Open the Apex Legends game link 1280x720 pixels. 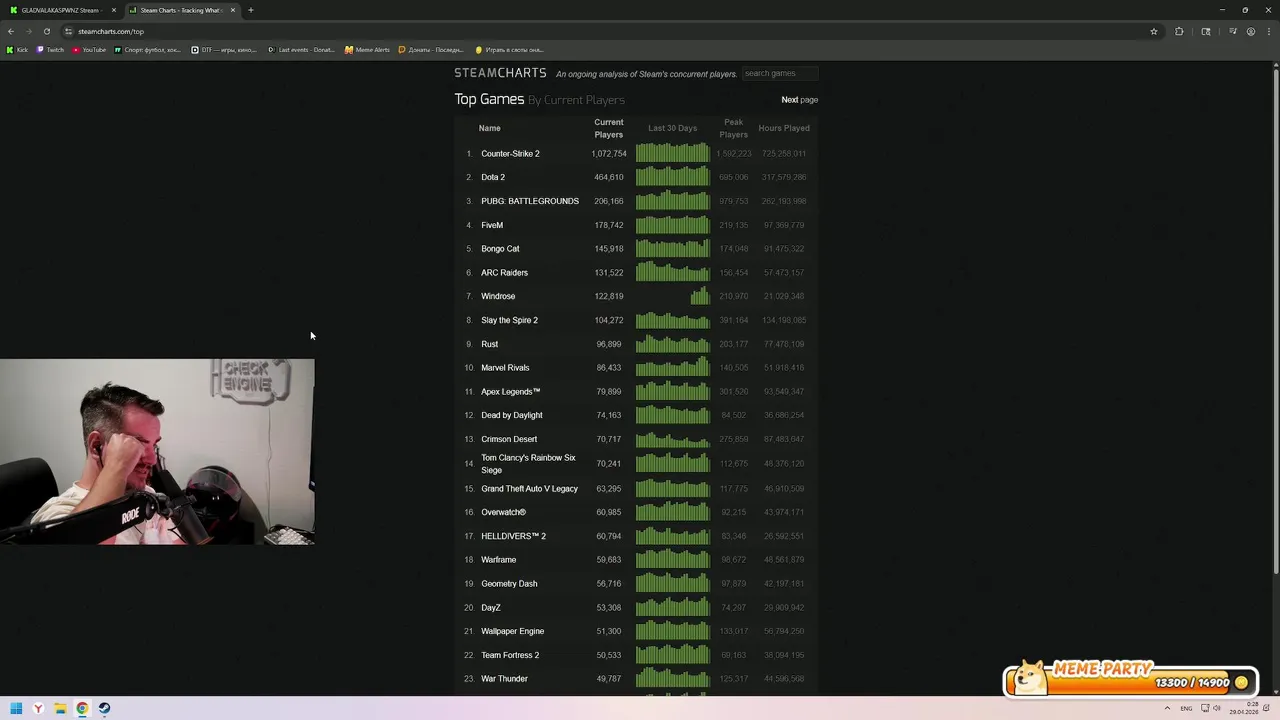[x=510, y=392]
